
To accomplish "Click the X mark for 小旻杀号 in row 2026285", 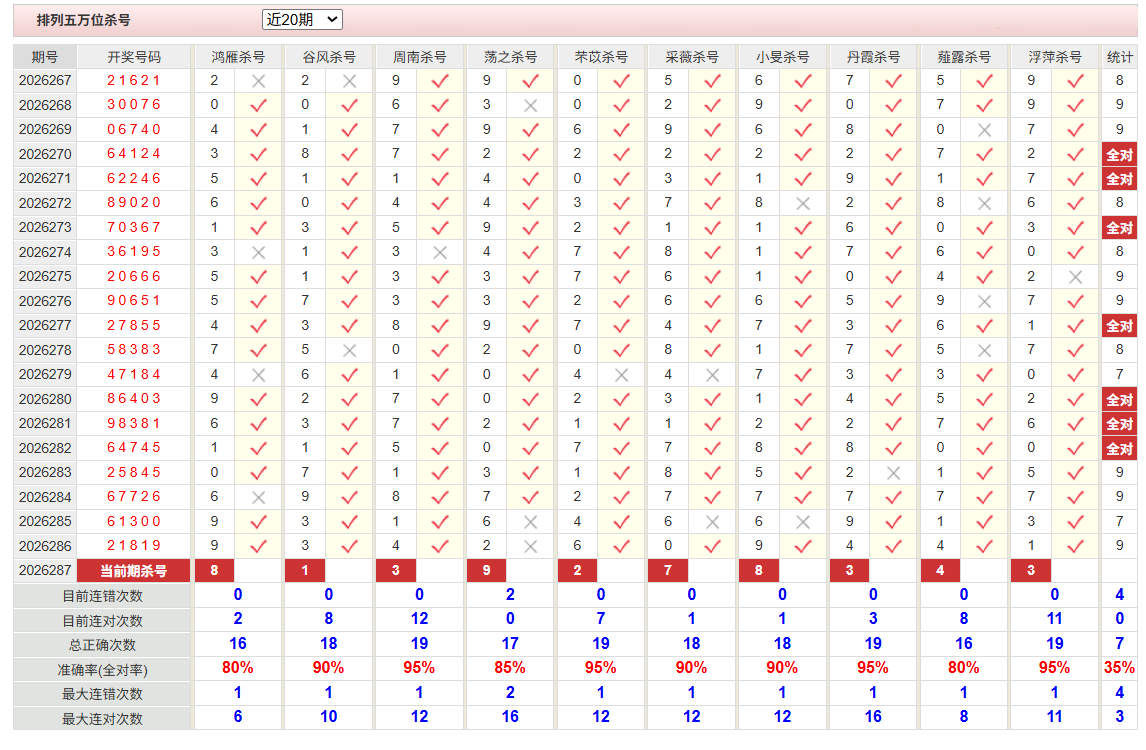I will (803, 522).
